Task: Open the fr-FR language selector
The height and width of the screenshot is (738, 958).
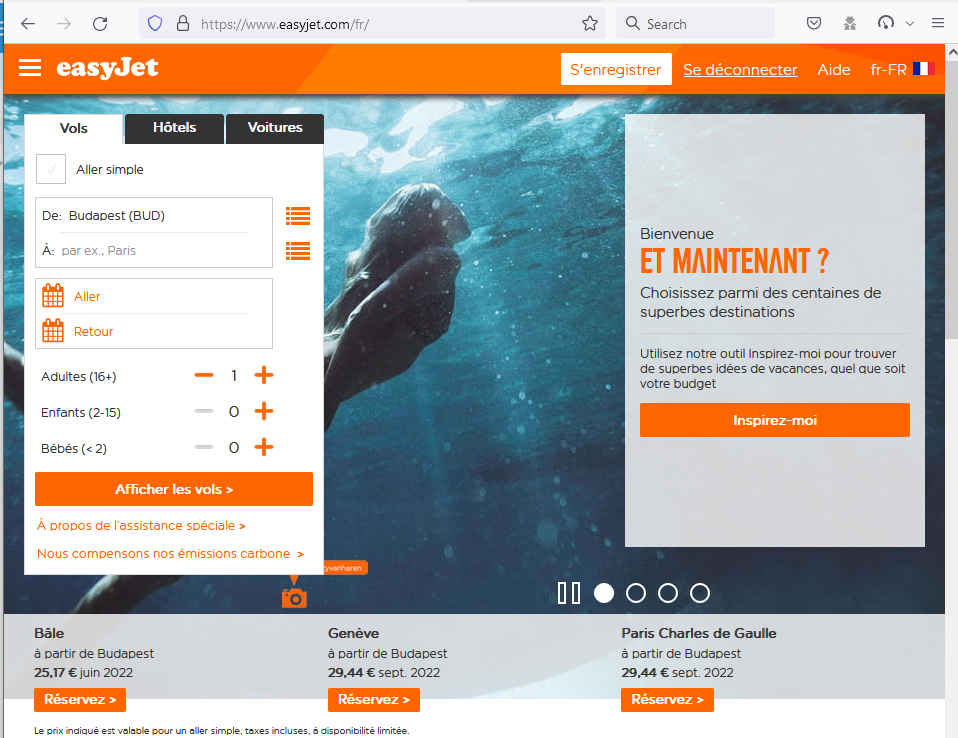Action: tap(889, 69)
